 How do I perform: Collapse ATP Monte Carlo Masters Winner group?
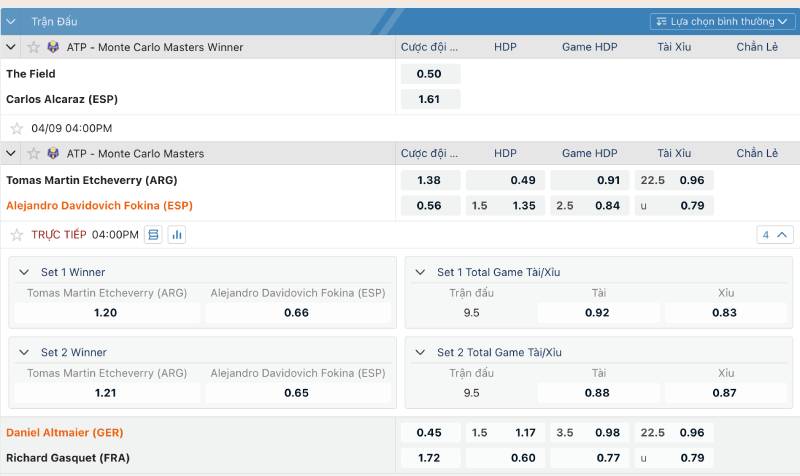pos(11,47)
